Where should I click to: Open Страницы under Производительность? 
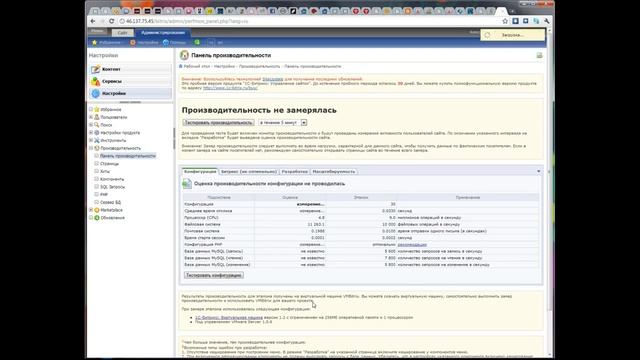[109, 164]
